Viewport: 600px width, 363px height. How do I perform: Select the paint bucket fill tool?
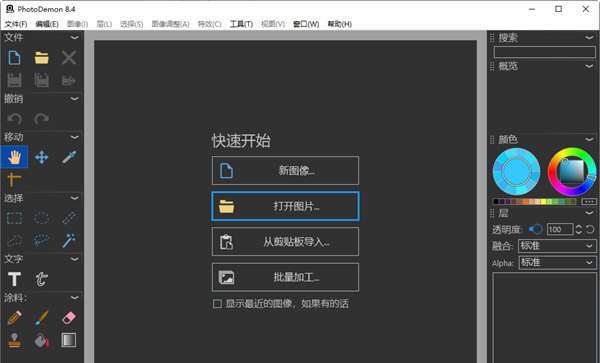(41, 340)
